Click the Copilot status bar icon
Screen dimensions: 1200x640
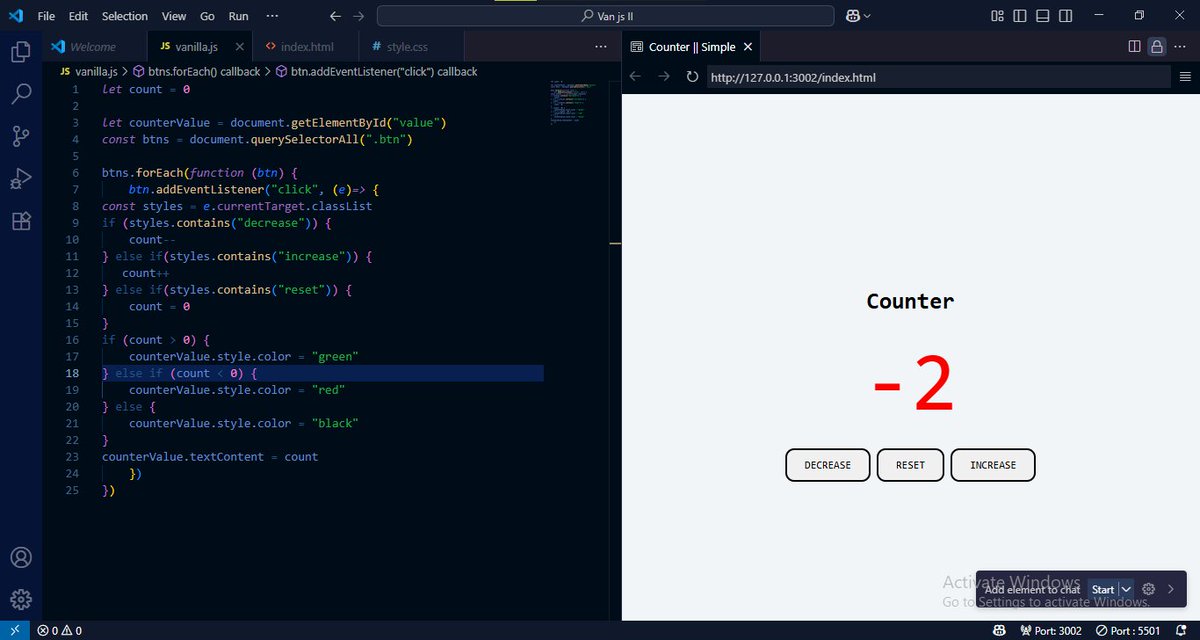point(999,631)
